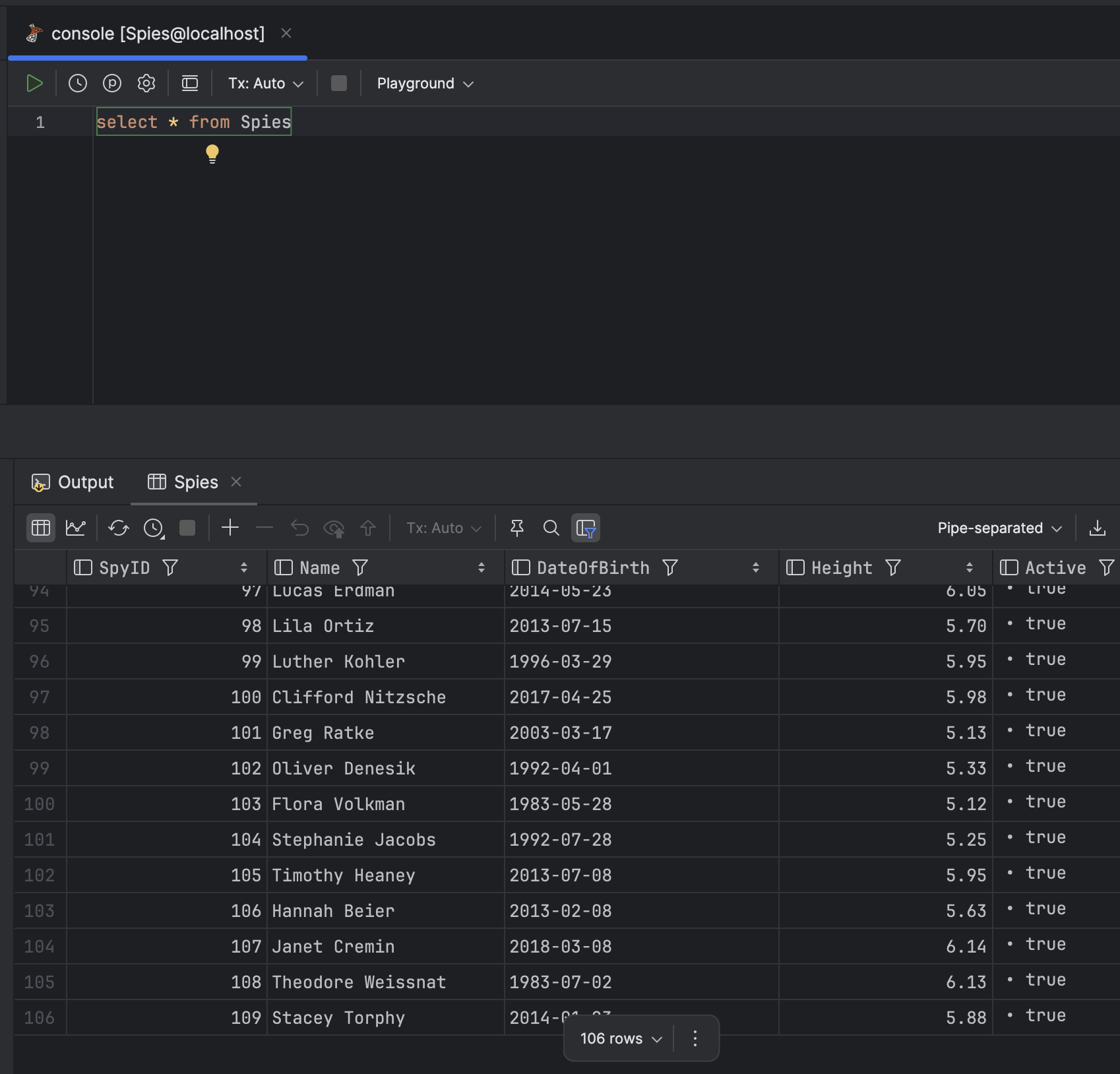Toggle the local filter button
This screenshot has height=1074, width=1120.
pos(586,528)
